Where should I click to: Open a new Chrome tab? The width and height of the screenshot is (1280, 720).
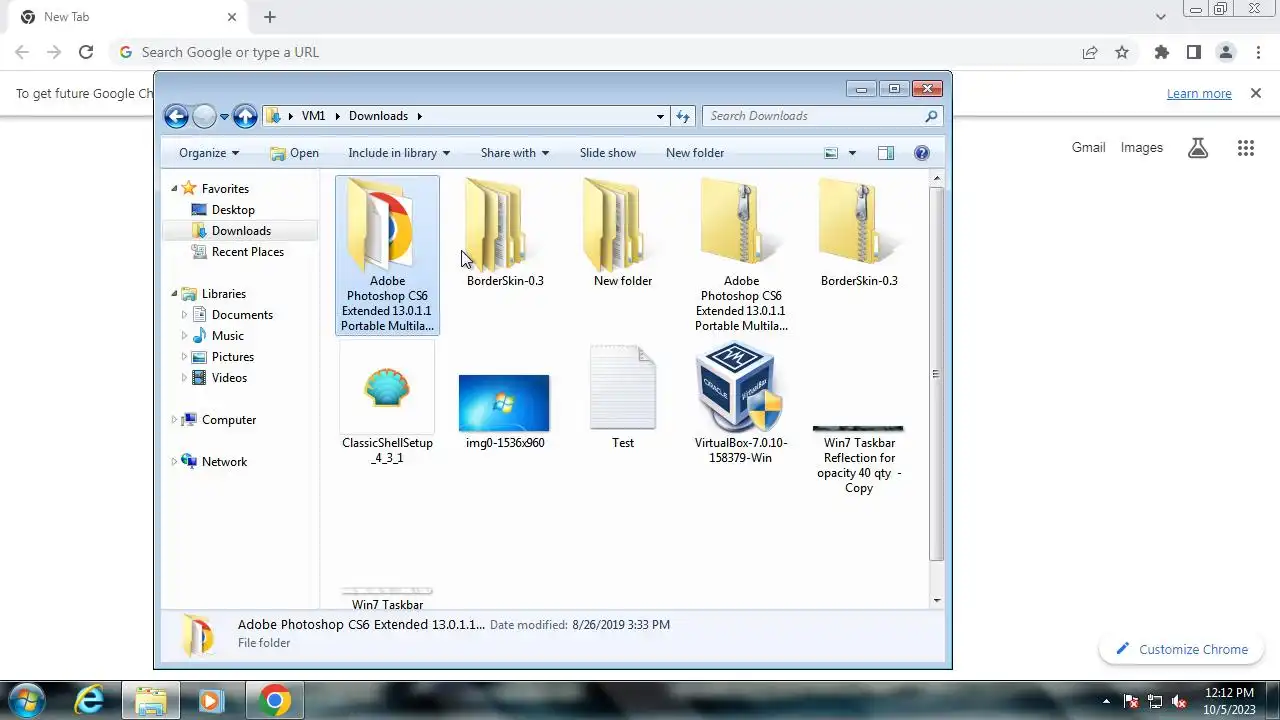(x=270, y=17)
